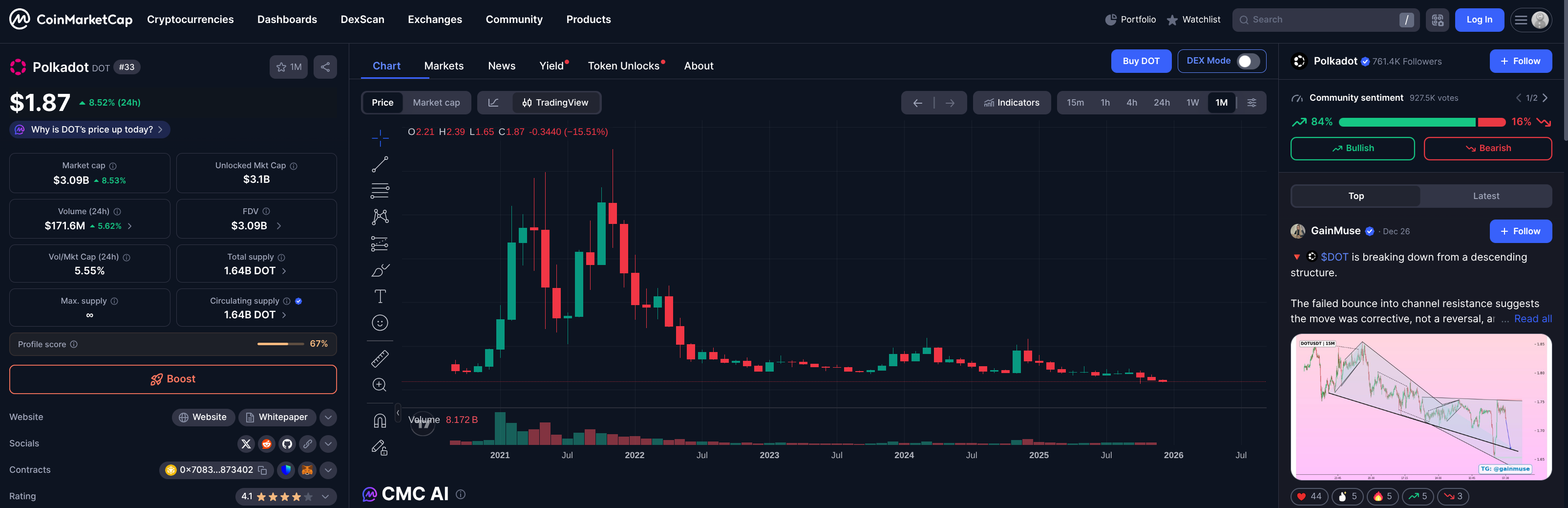Open chart settings sliders icon
The image size is (1568, 508).
pos(1251,102)
